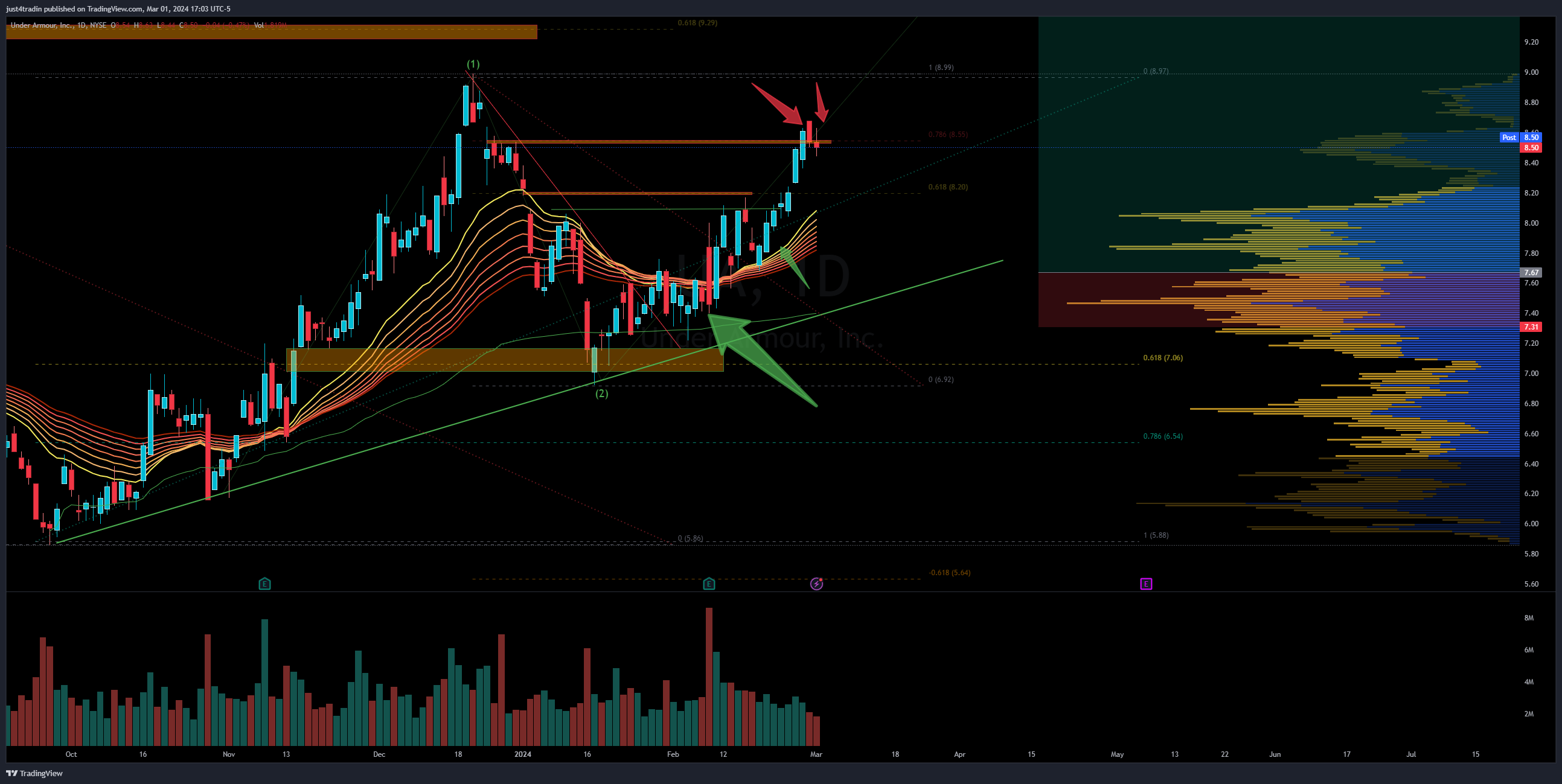Image resolution: width=1562 pixels, height=784 pixels.
Task: Click the TradingView logo at bottom left
Action: point(34,773)
